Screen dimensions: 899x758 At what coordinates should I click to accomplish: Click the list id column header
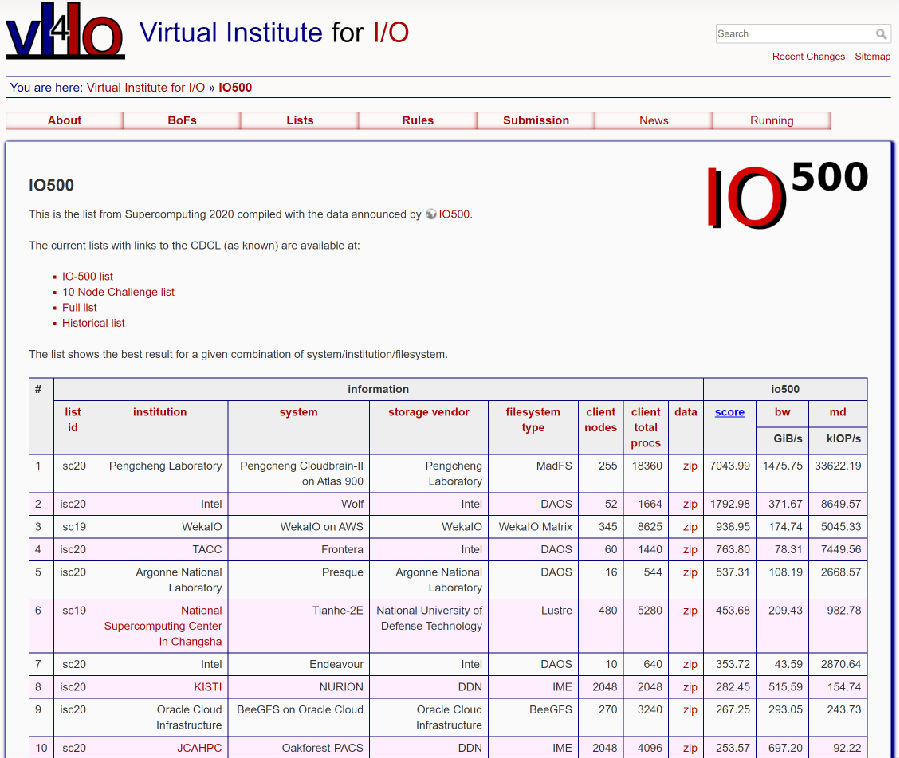73,419
